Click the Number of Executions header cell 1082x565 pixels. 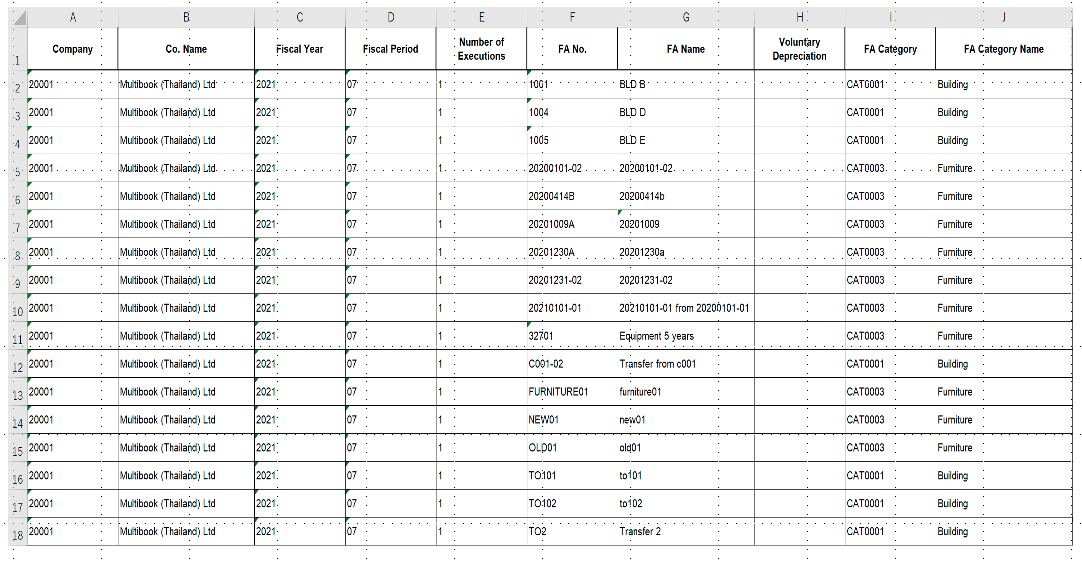click(x=482, y=49)
